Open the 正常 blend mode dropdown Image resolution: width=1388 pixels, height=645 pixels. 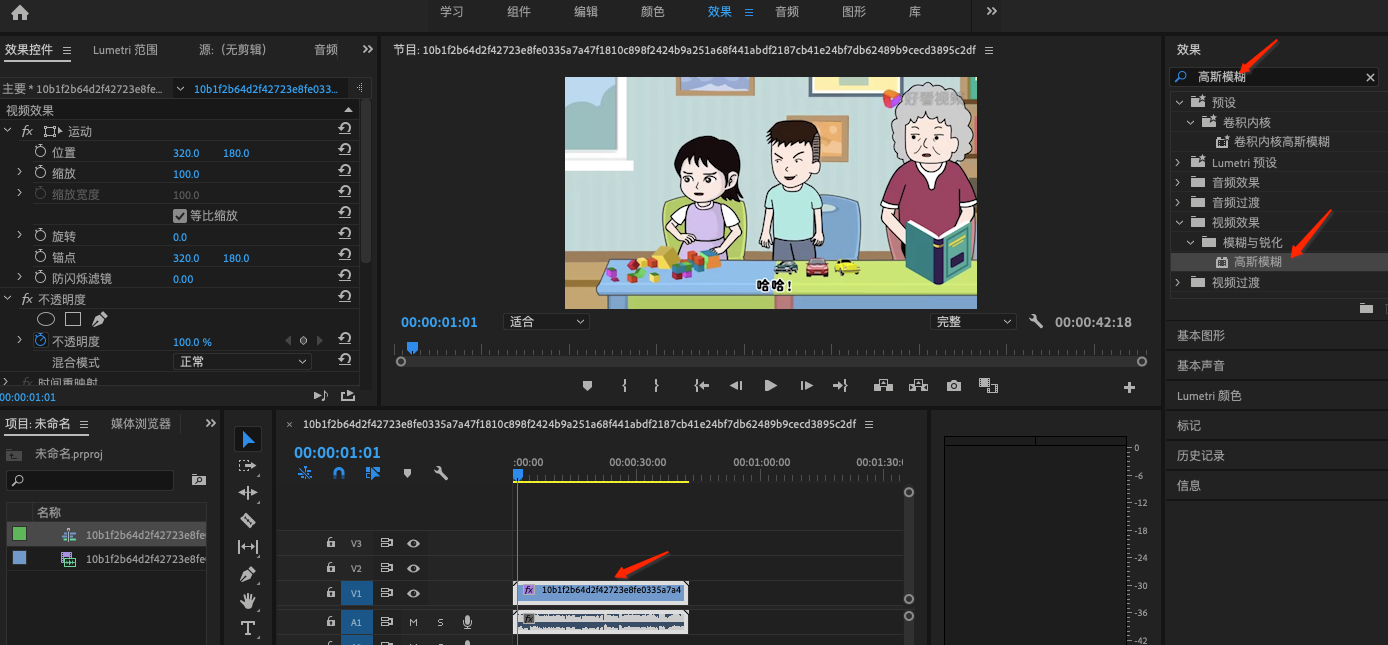click(x=242, y=362)
